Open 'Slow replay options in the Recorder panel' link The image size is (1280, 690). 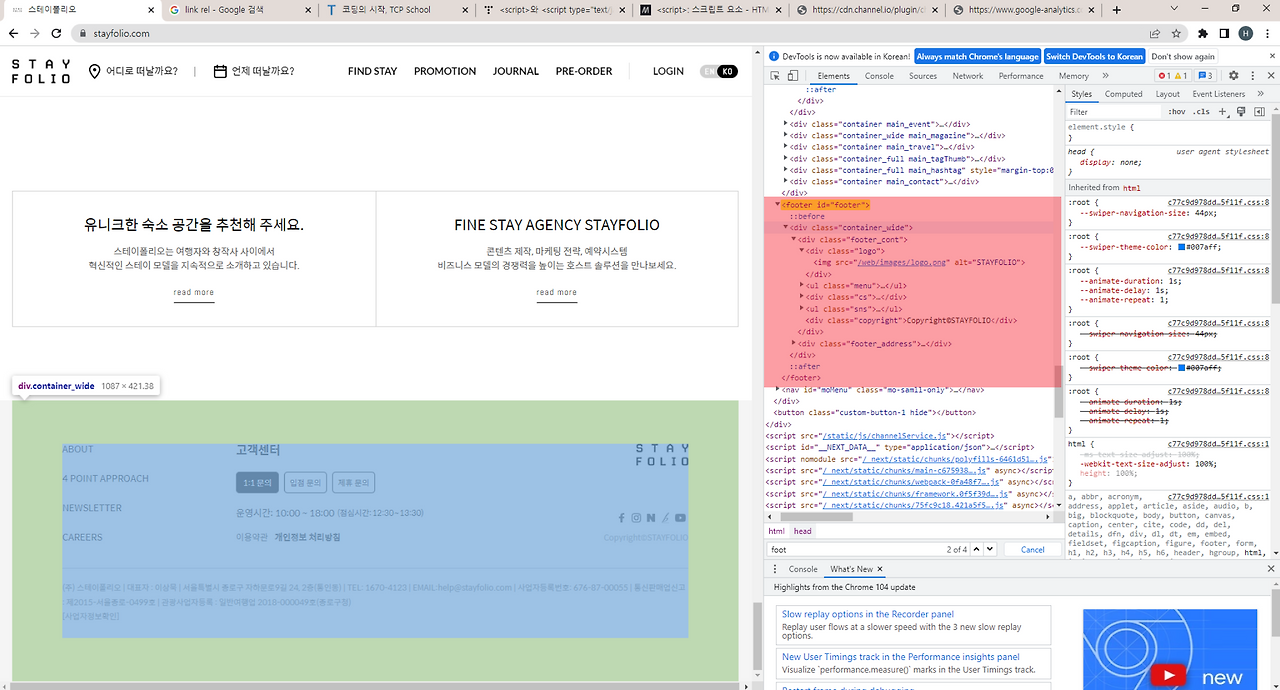click(867, 614)
